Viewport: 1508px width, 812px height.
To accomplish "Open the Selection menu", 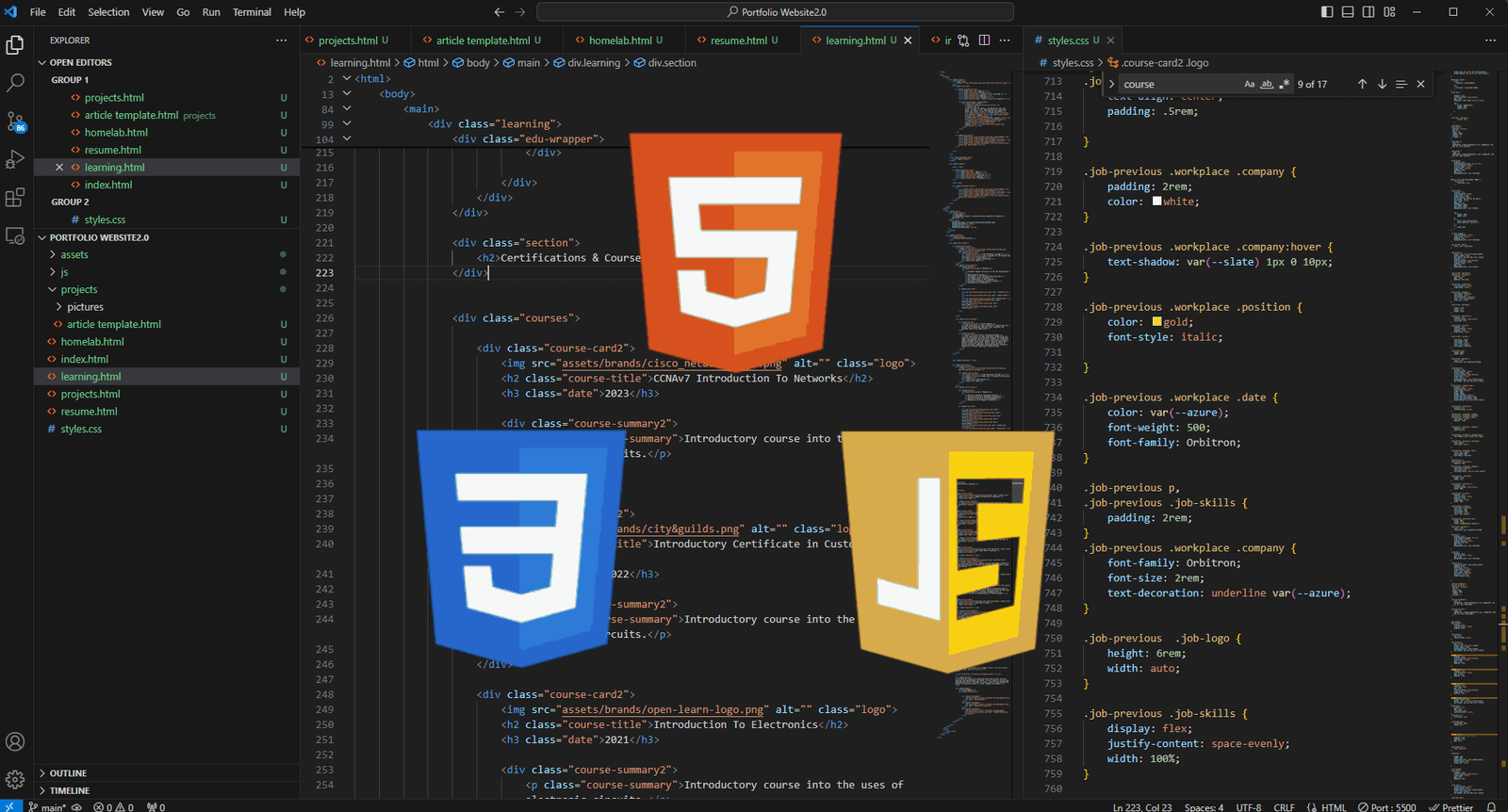I will (108, 12).
